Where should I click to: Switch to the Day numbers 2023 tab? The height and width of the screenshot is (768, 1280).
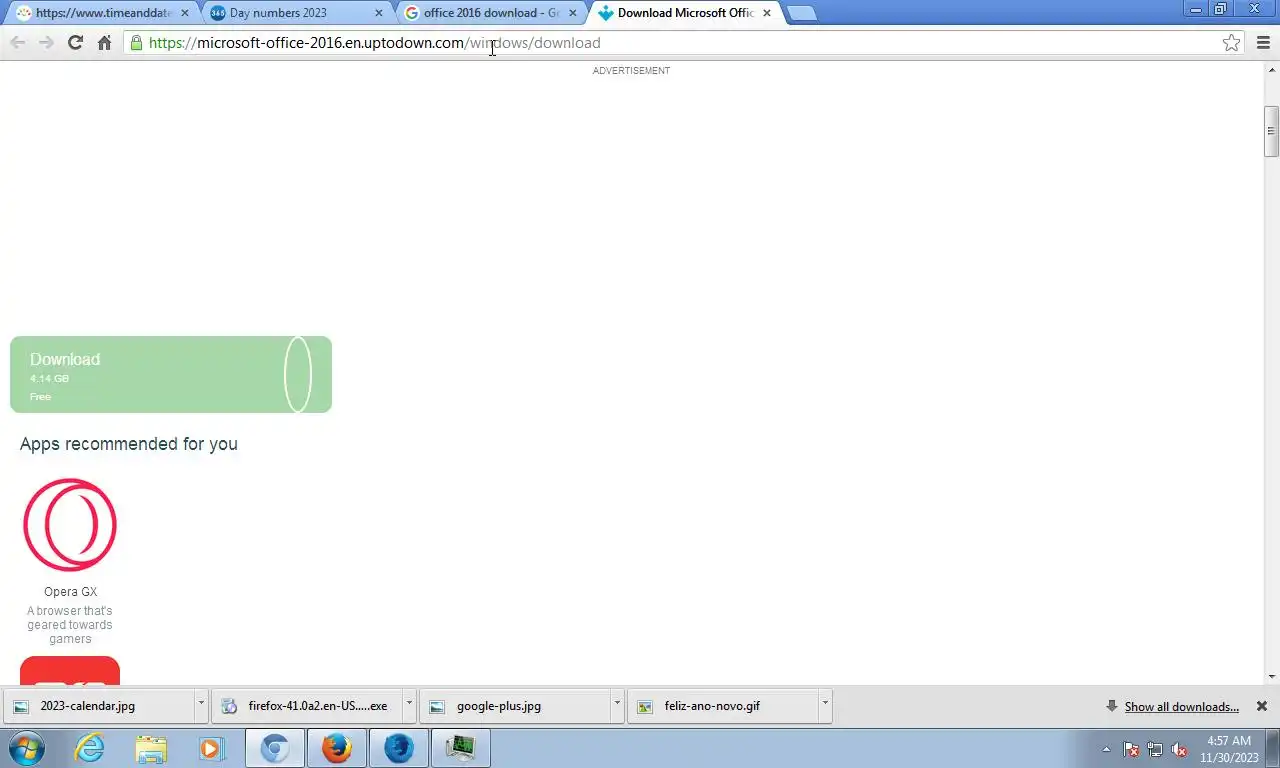tap(295, 13)
